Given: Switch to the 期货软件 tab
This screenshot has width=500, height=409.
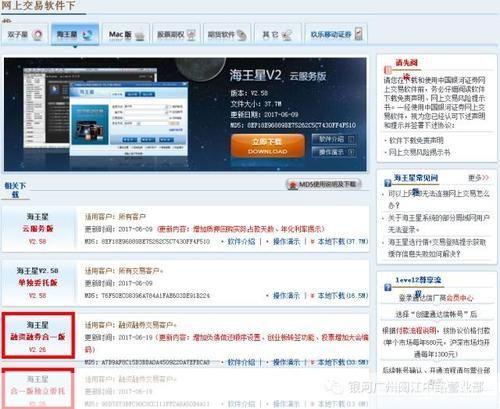Looking at the screenshot, I should coord(227,34).
